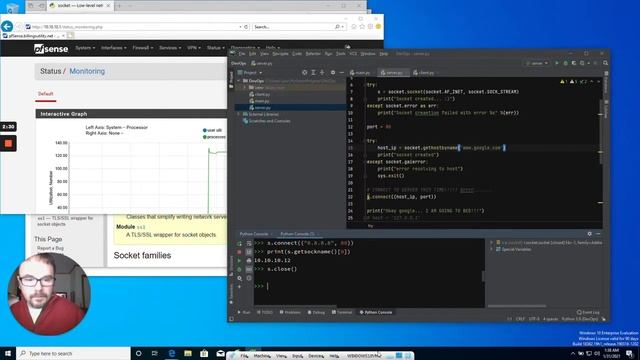
Task: Collapse the DevOps root folder in project tree
Action: 239,81
